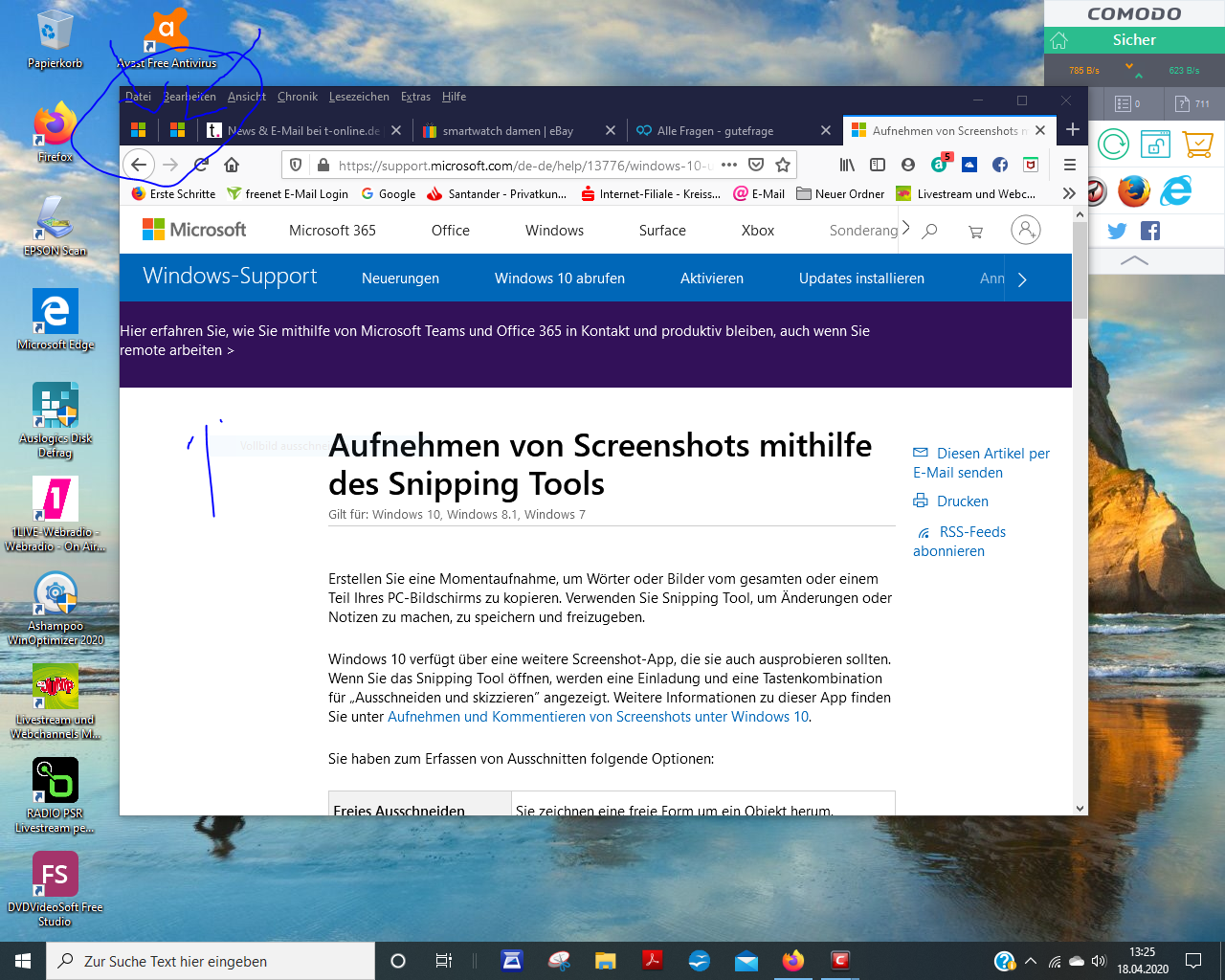Open Microsoft account sign-in avatar
Viewport: 1225px width, 980px height.
click(1026, 230)
